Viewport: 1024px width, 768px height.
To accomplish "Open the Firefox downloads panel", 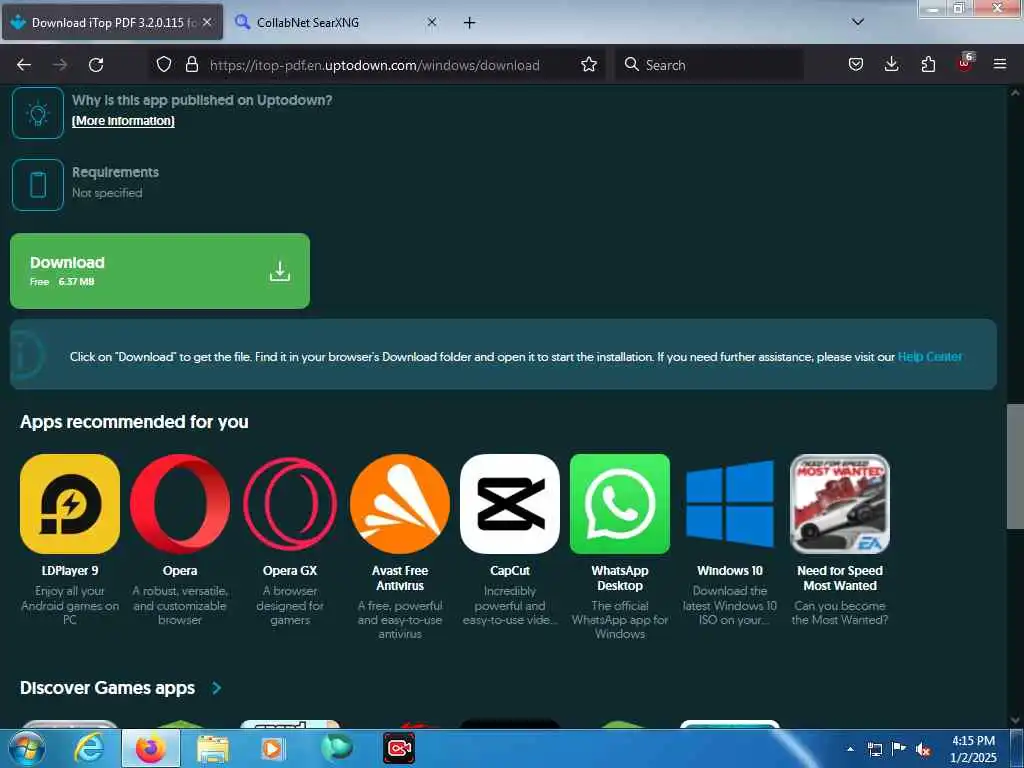I will 891,64.
